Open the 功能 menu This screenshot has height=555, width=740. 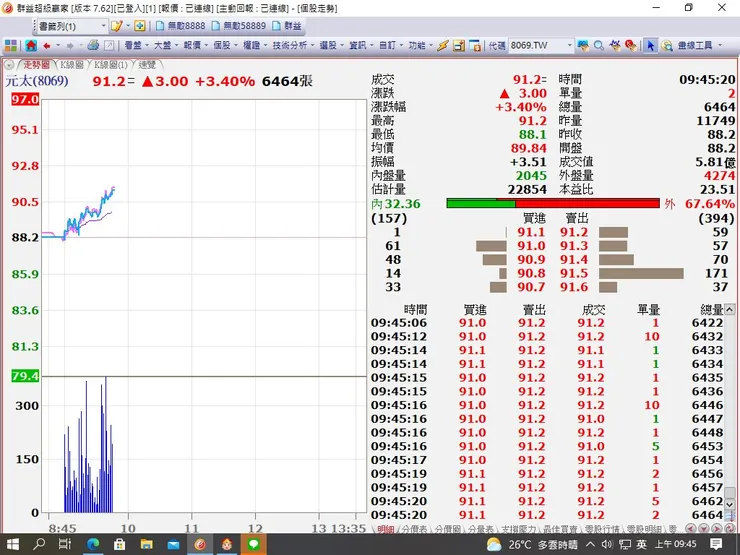coord(420,45)
